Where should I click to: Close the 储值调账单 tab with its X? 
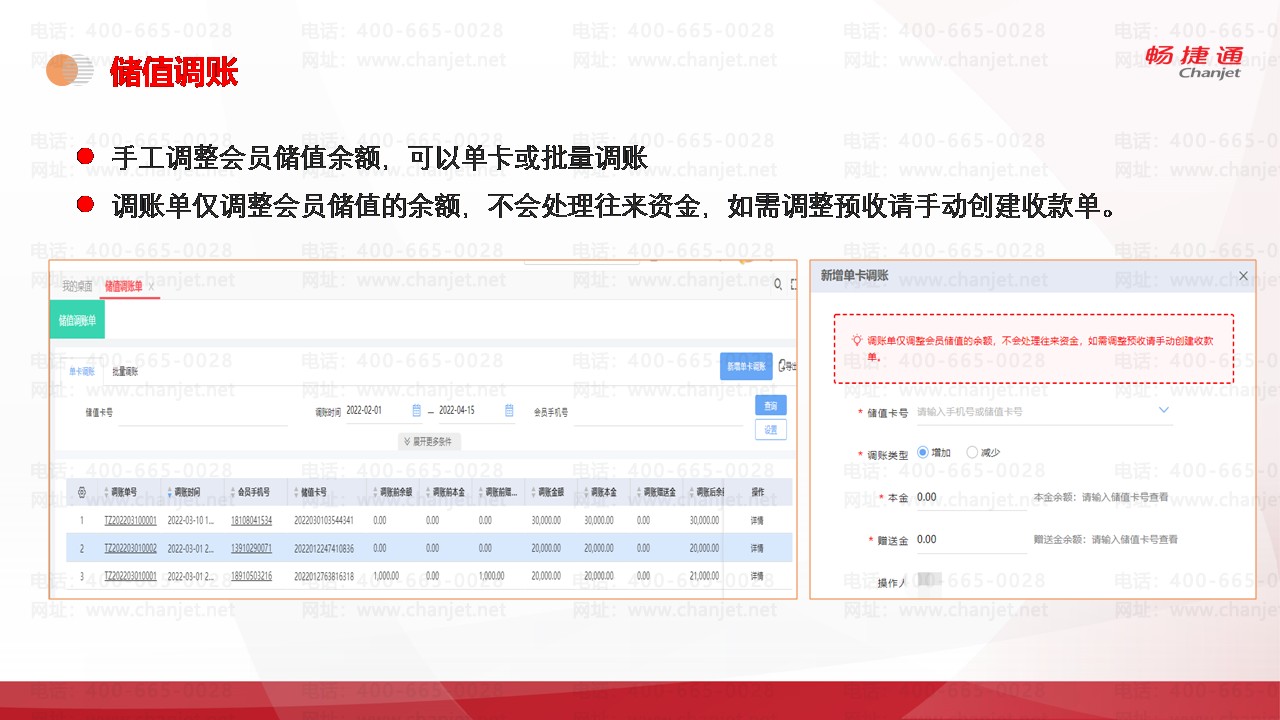point(151,286)
